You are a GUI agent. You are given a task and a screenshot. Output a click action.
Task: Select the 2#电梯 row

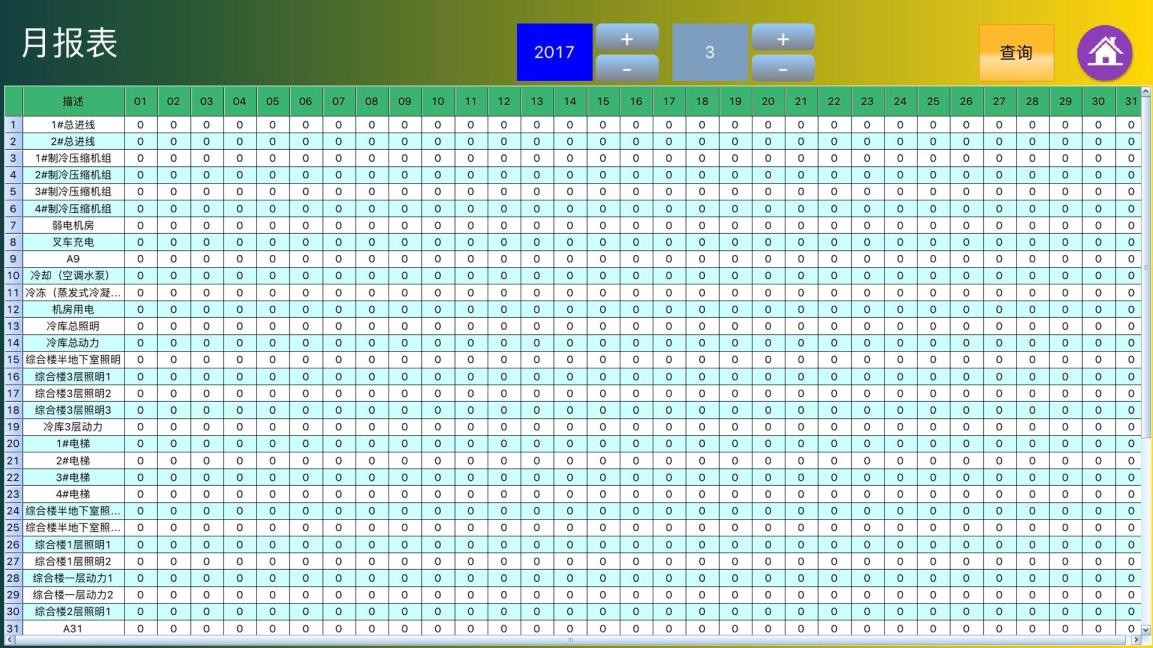point(573,460)
